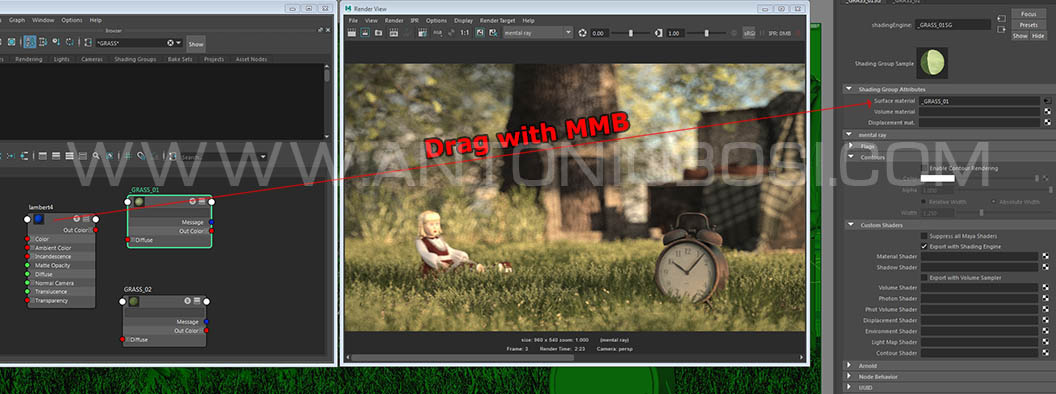This screenshot has height=394, width=1056.
Task: Click the Show button next to filter
Action: click(x=196, y=44)
